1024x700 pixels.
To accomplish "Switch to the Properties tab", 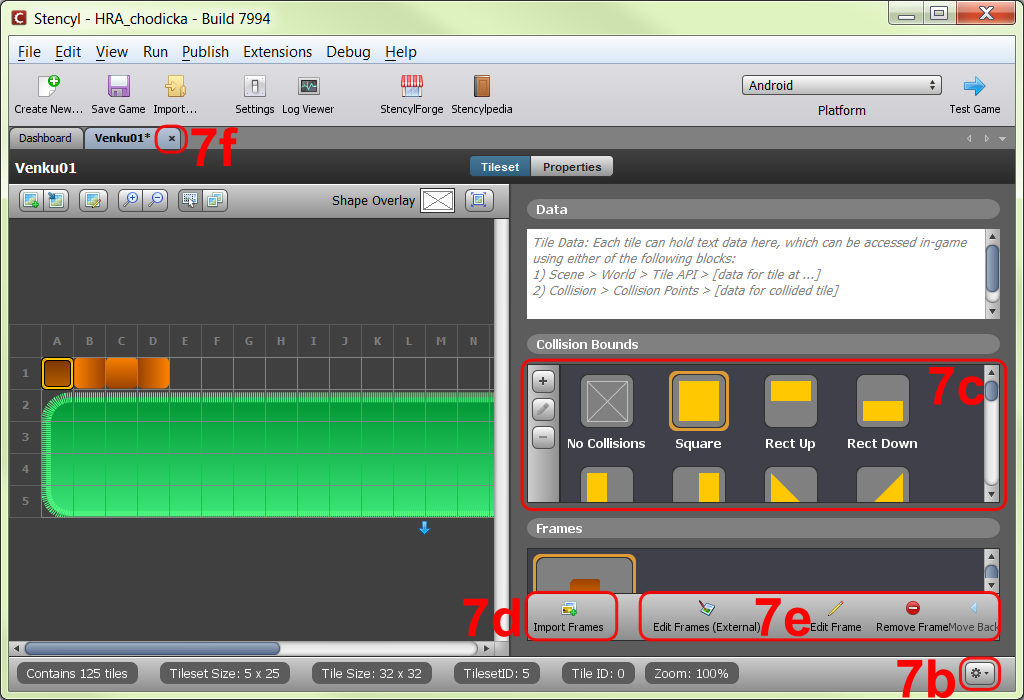I will 572,167.
